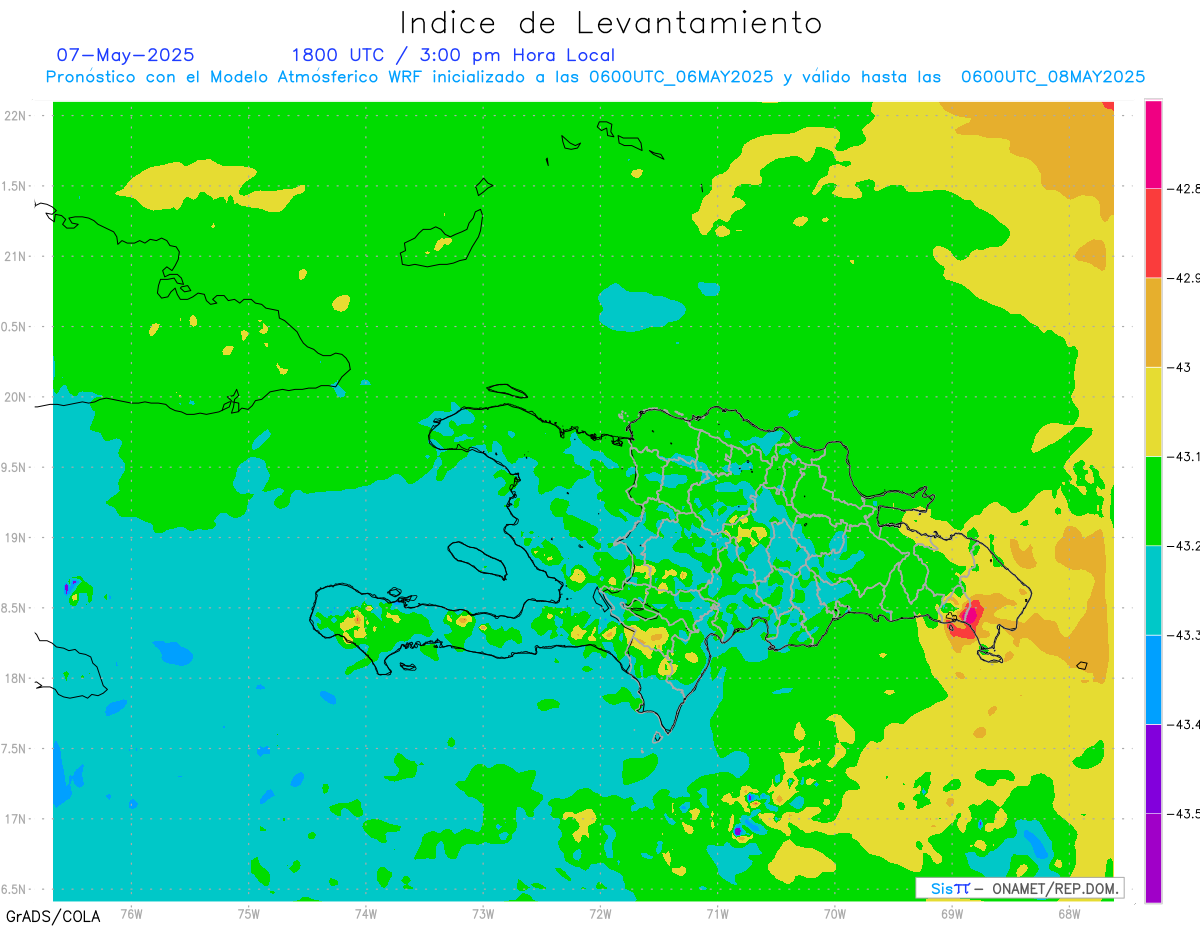Select the green legend swatch above -43.2
Image resolution: width=1200 pixels, height=927 pixels.
click(x=1153, y=500)
